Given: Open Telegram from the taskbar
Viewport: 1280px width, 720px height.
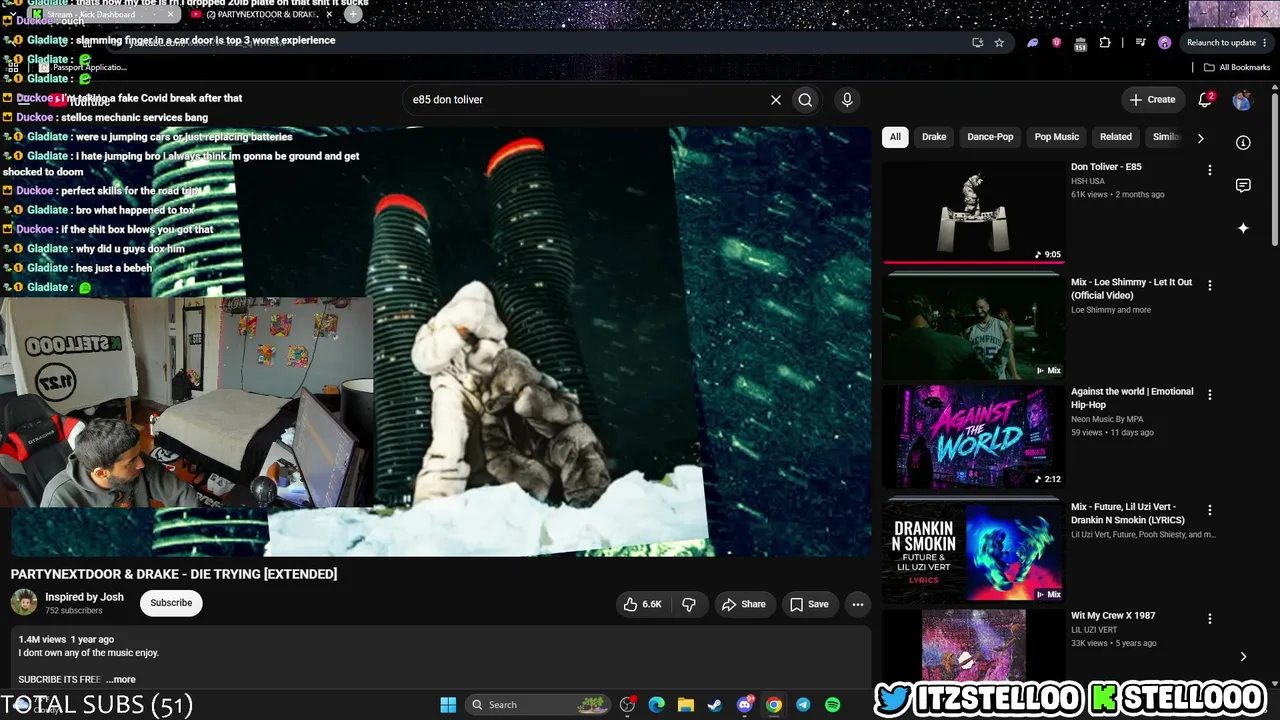Looking at the screenshot, I should [803, 705].
